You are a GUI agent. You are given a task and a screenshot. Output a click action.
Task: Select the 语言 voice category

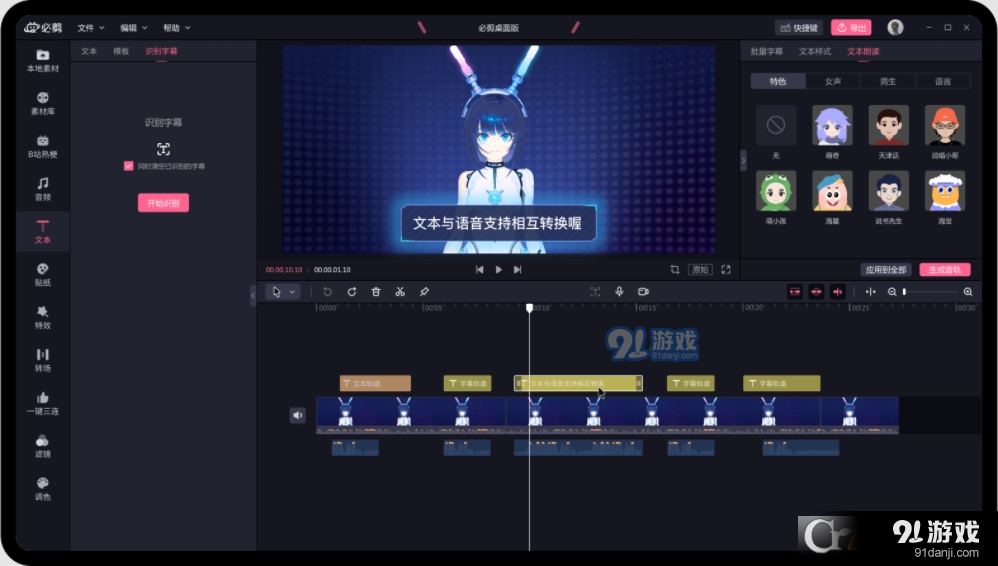point(943,81)
